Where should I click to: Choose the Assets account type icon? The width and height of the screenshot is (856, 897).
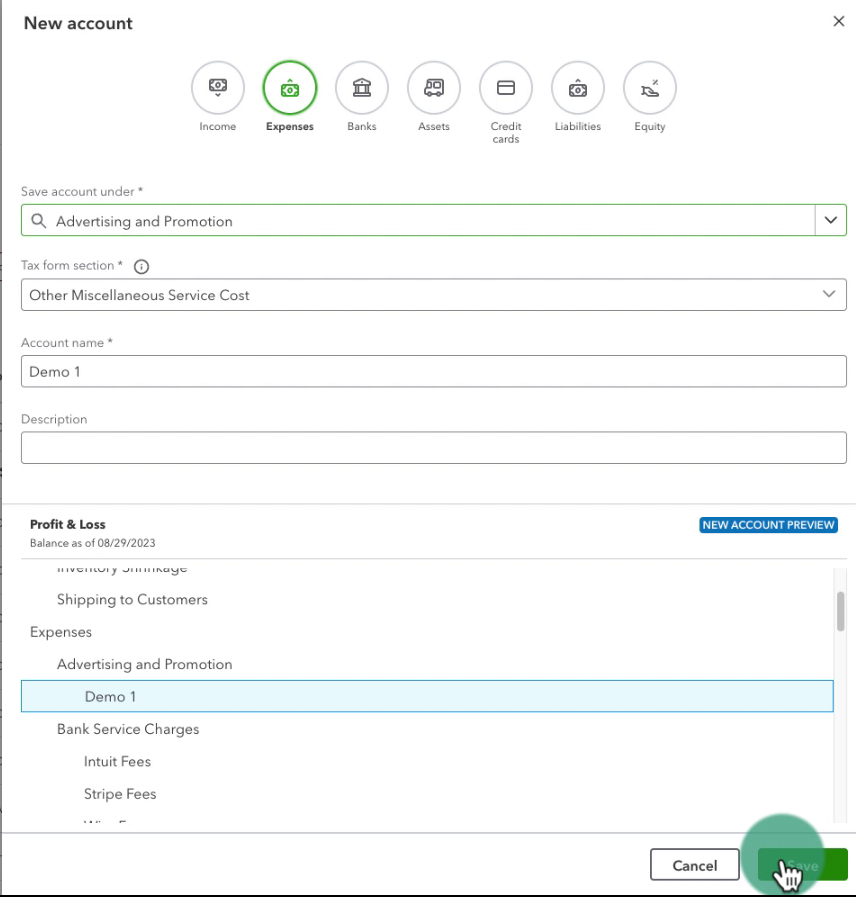(x=434, y=88)
